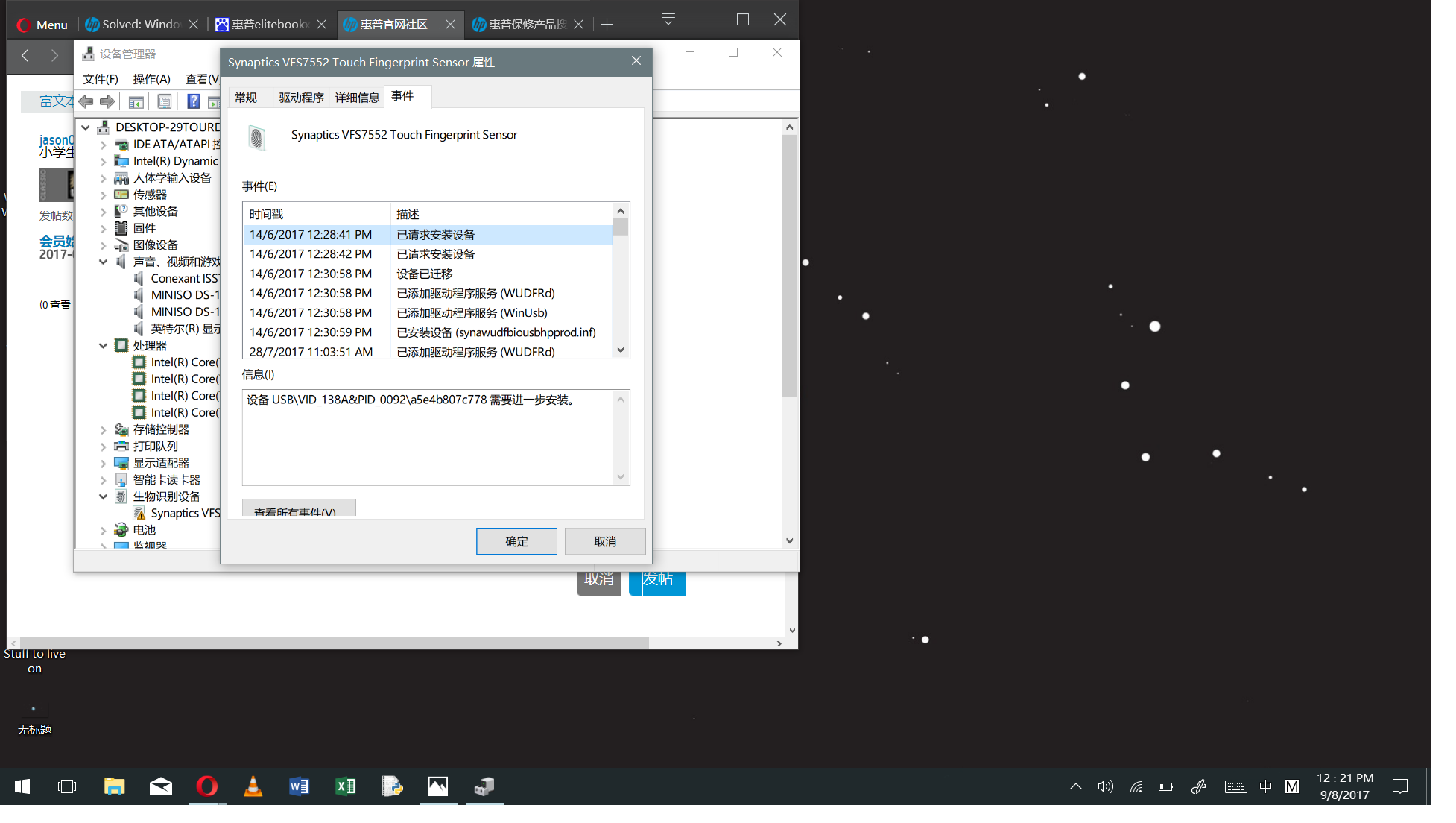Select event row 28/7/2017 11:03:51 AM
The height and width of the screenshot is (823, 1456).
[427, 351]
